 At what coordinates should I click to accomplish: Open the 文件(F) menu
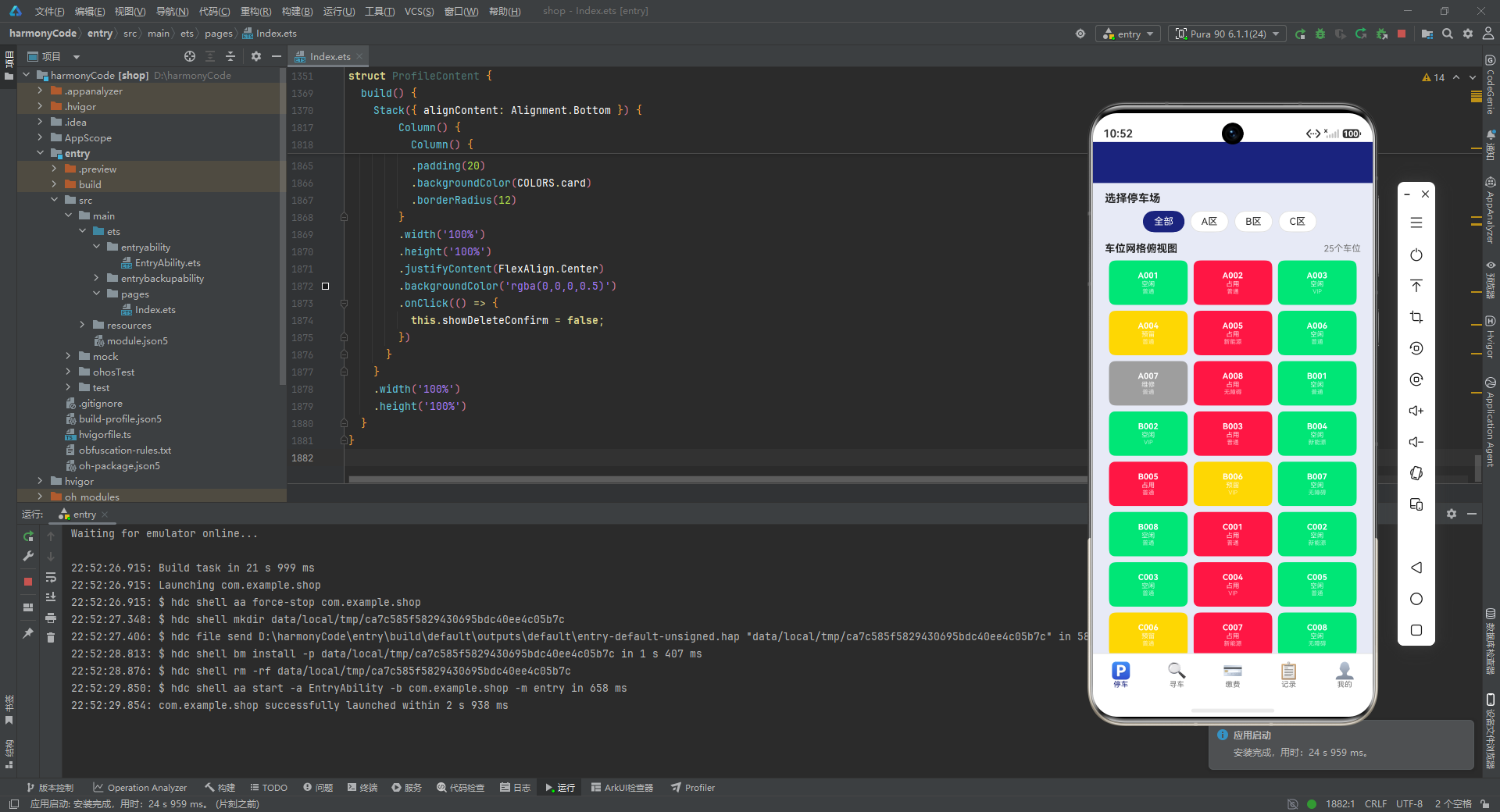coord(49,11)
